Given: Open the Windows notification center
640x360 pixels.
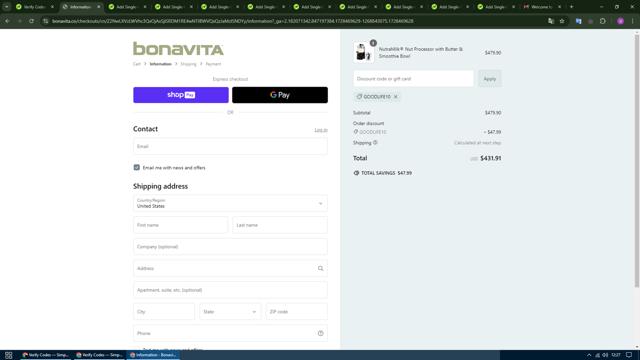Looking at the screenshot, I should 629,355.
